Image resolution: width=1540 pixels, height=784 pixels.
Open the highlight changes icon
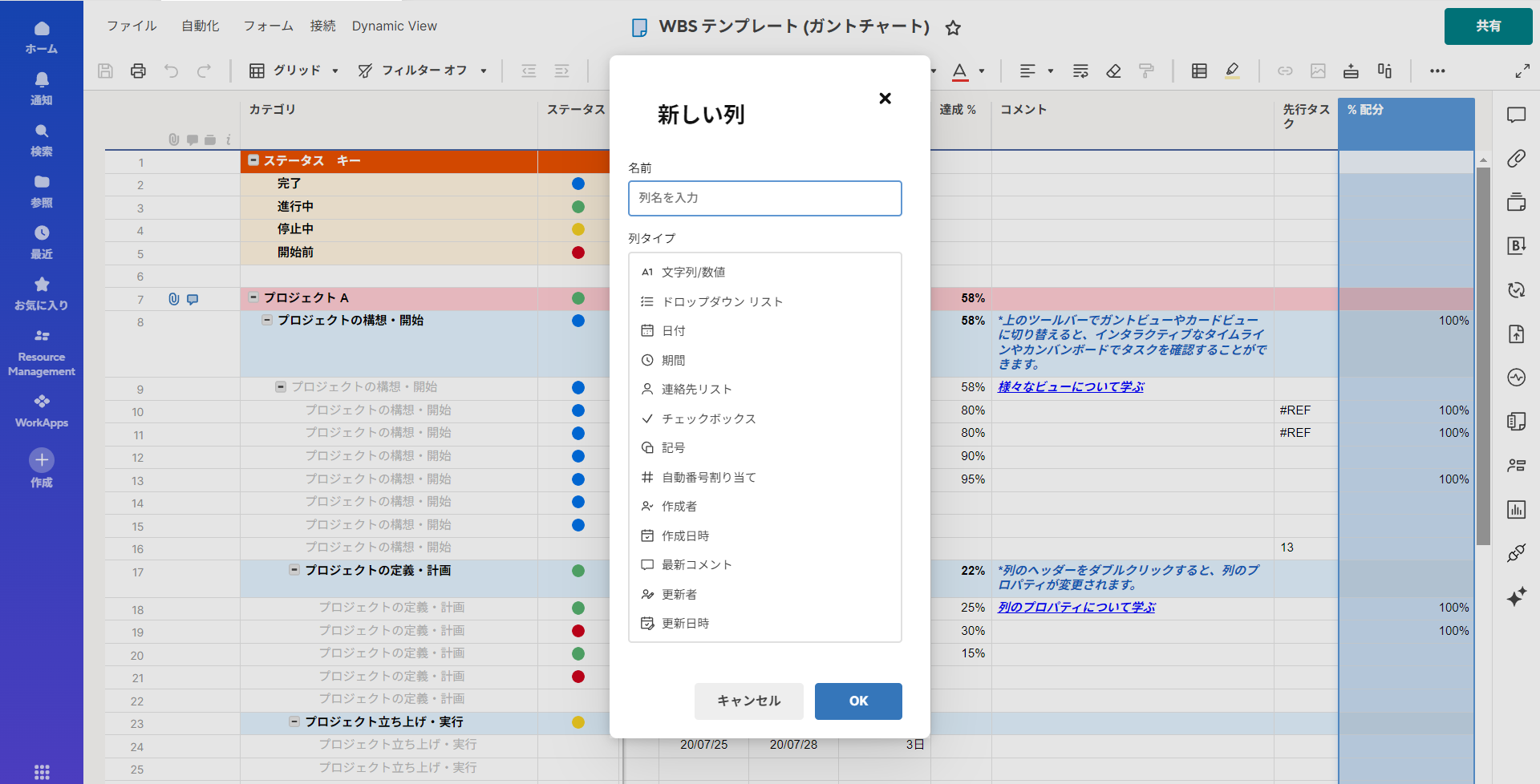1232,71
